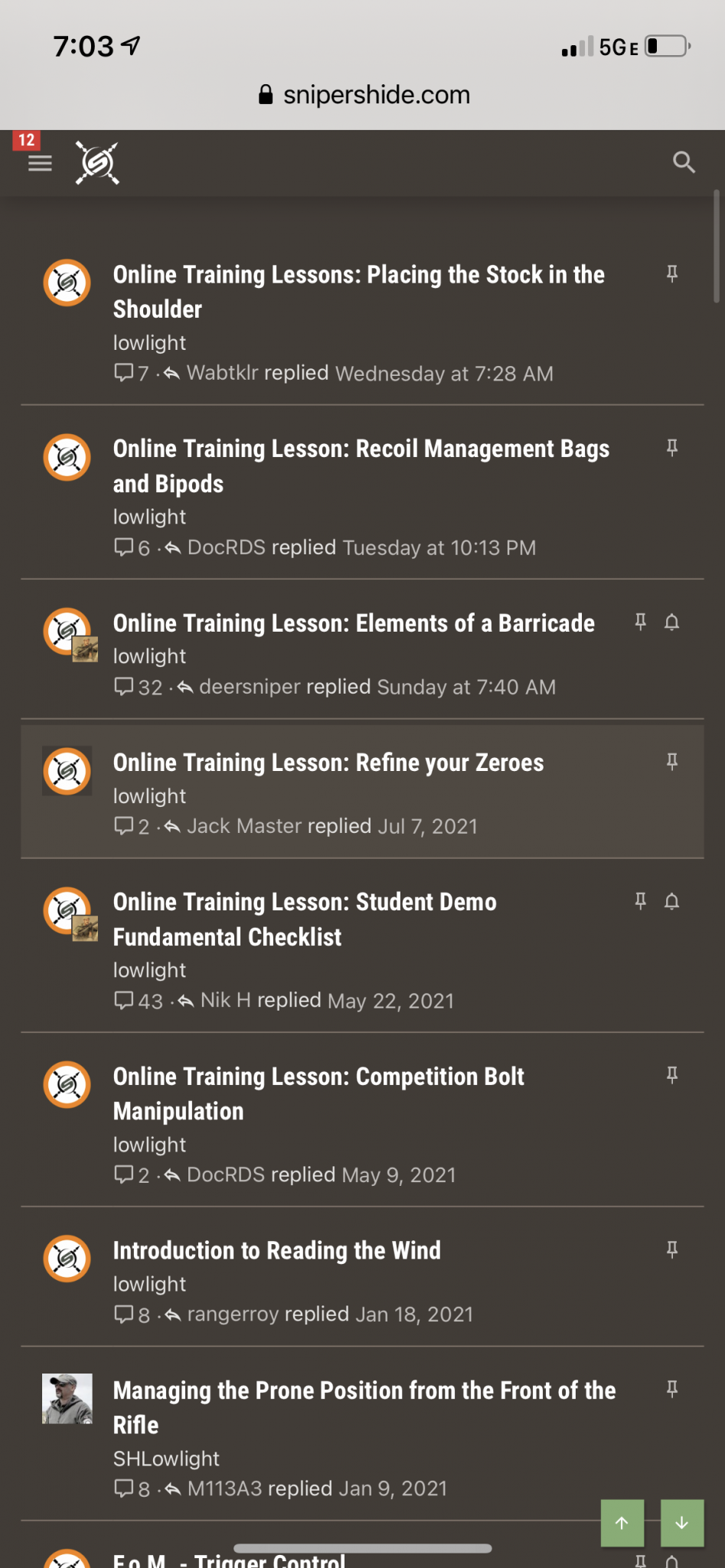The image size is (725, 1568).
Task: Click the pin icon on Refine your Zeroes thread
Action: (x=672, y=761)
